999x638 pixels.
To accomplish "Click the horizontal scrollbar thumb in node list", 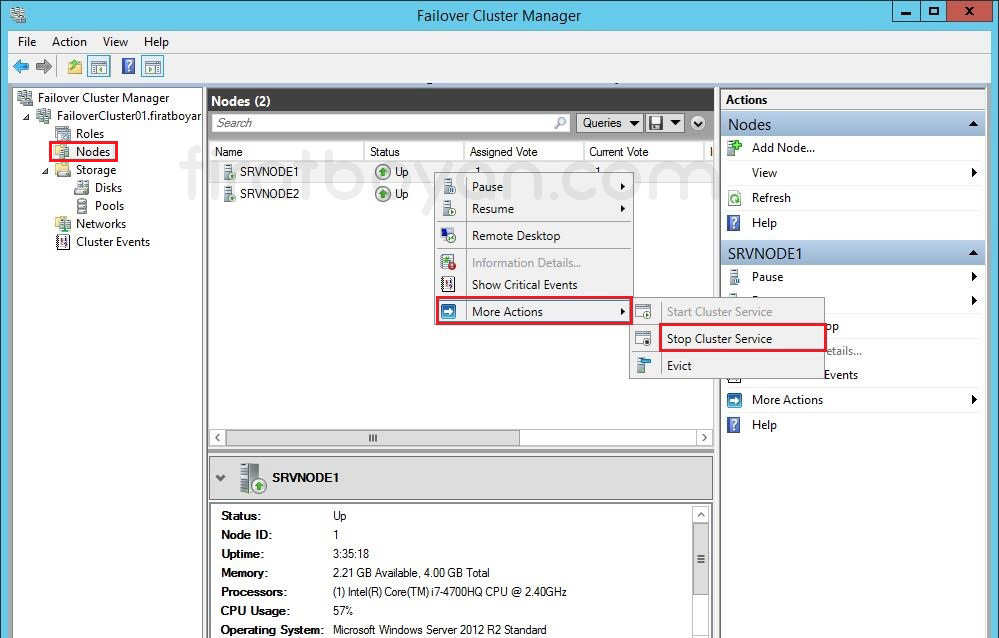I will click(x=373, y=437).
